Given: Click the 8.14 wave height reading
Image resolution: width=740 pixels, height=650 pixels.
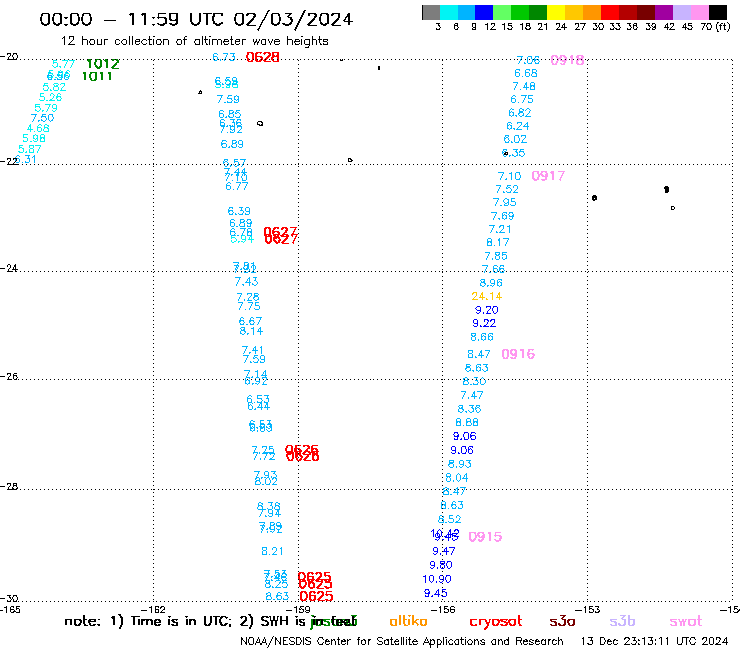Looking at the screenshot, I should click(x=251, y=331).
